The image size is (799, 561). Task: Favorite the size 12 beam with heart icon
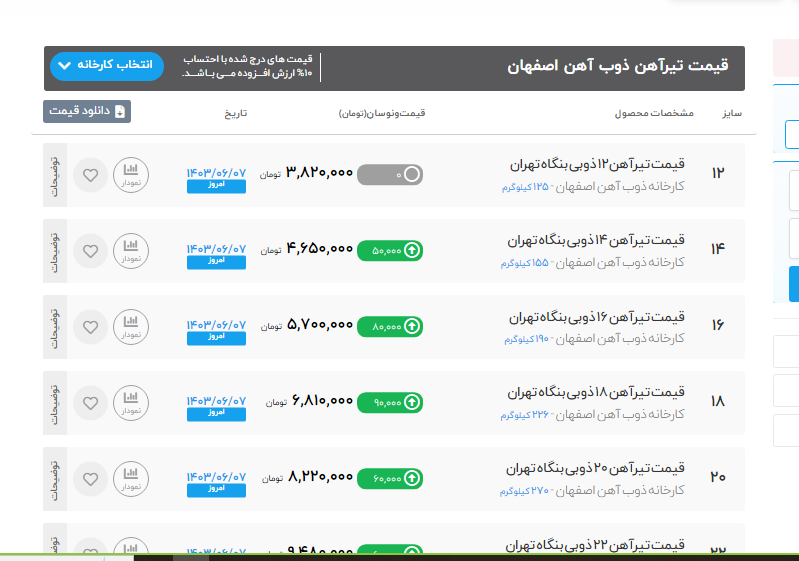click(90, 175)
